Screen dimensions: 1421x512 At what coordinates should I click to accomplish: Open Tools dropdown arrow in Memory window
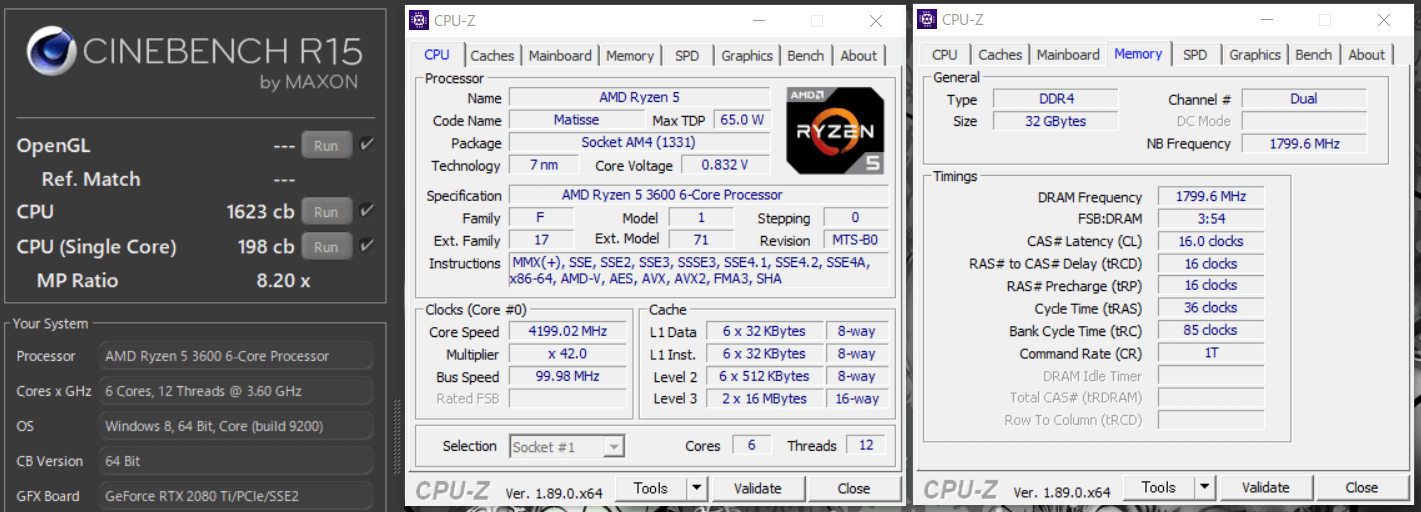(1205, 487)
